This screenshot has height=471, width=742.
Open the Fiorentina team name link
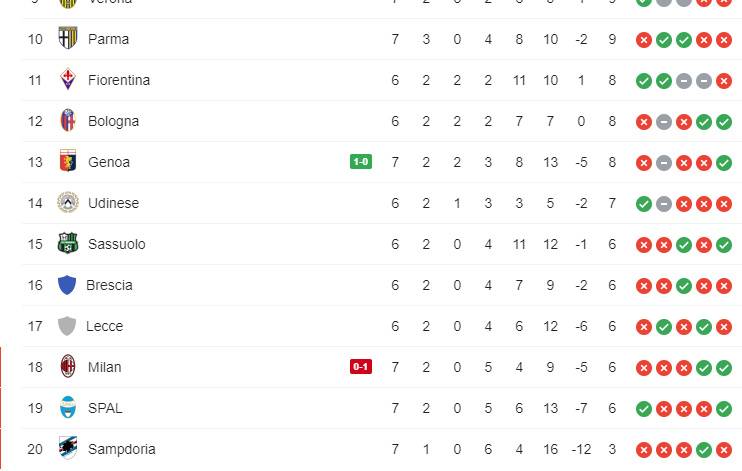[x=119, y=80]
